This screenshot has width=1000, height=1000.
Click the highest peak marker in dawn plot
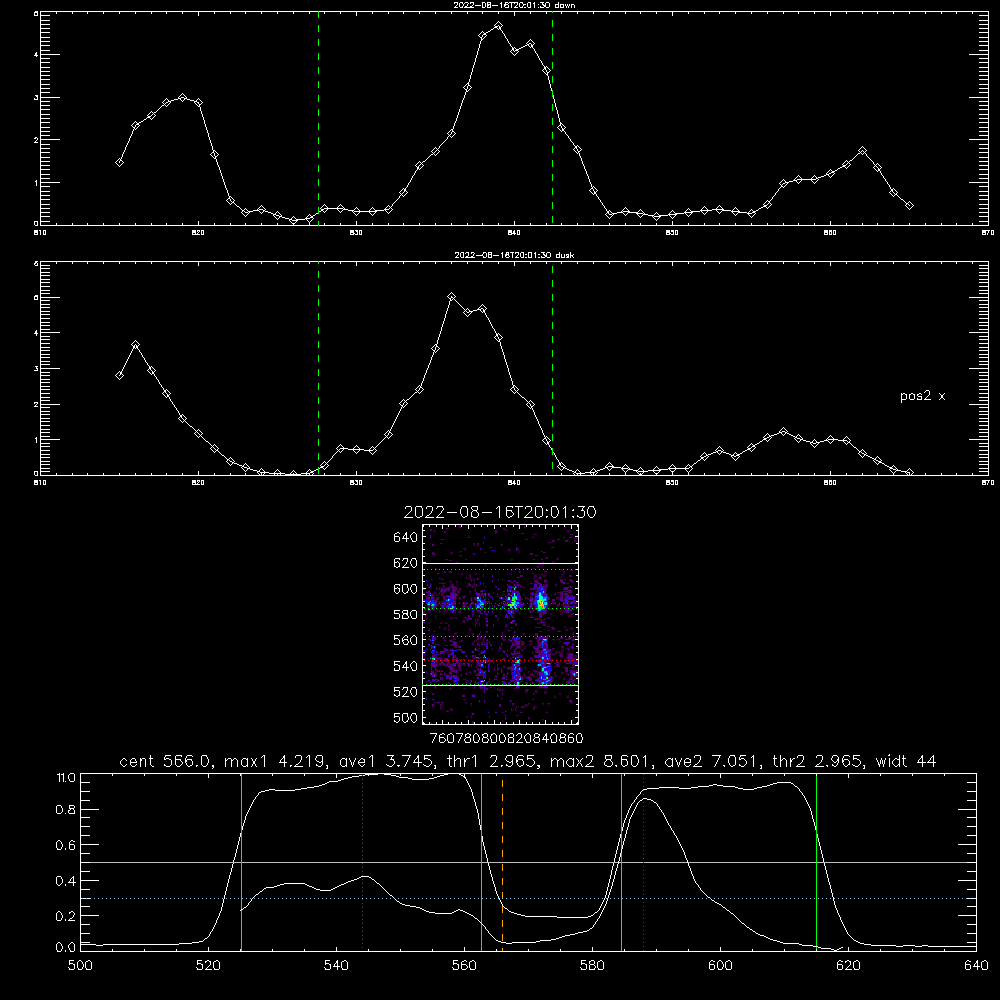[x=498, y=26]
